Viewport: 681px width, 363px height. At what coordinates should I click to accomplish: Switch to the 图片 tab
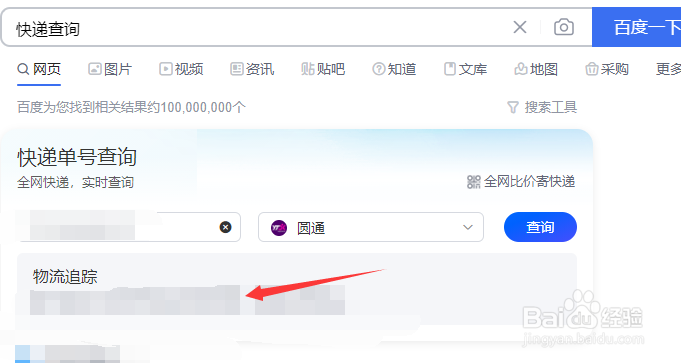(x=110, y=69)
